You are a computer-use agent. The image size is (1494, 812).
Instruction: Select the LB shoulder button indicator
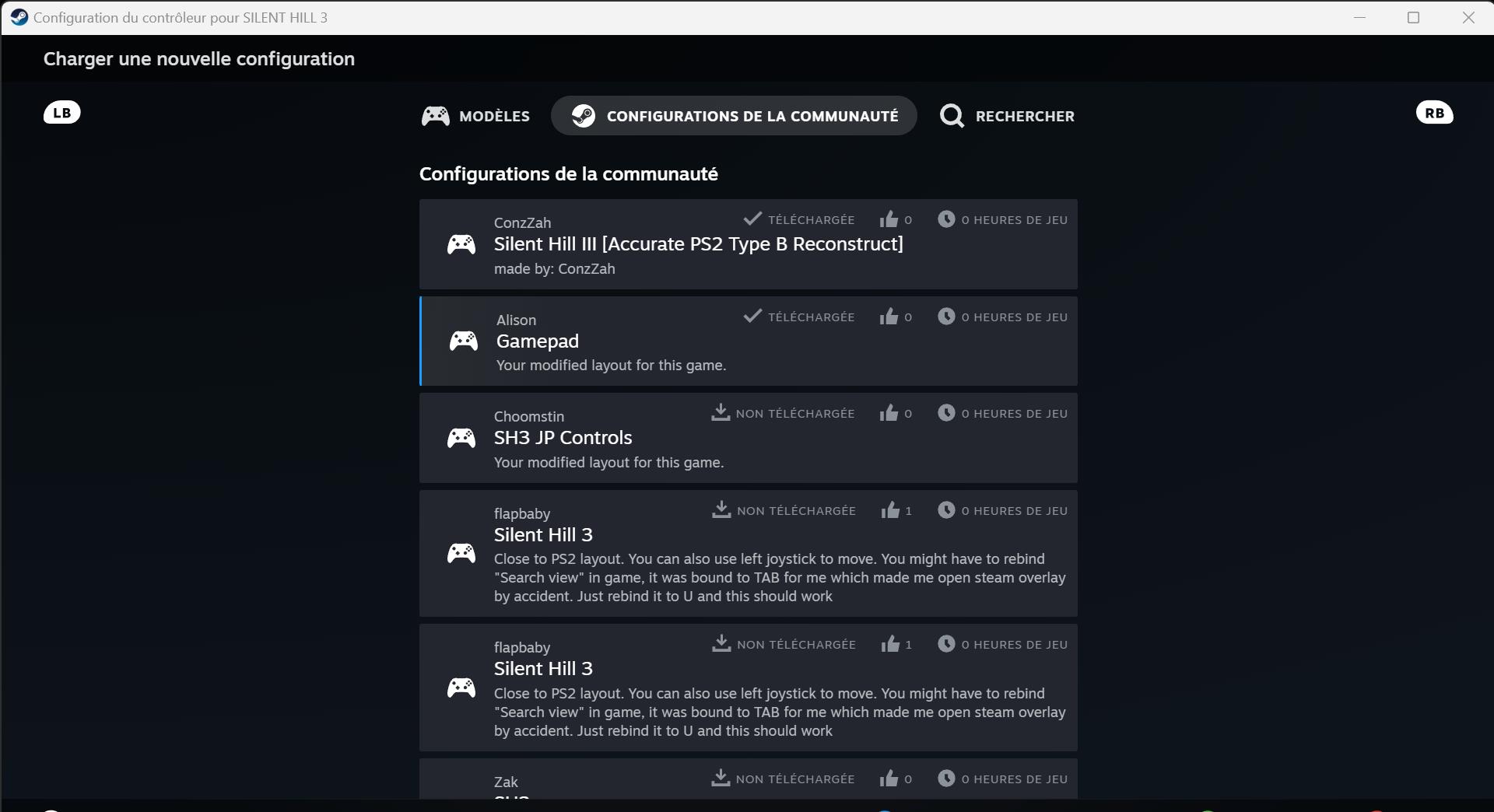[x=62, y=112]
